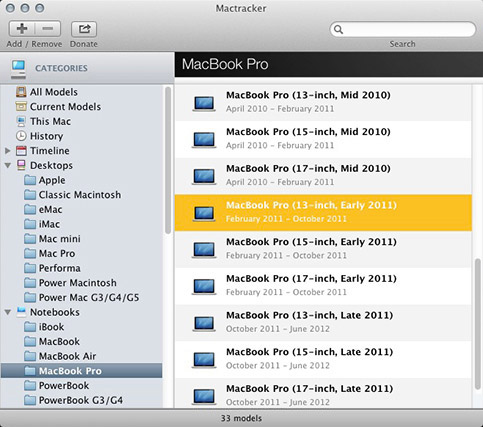Select This Mac in the sidebar

(81, 121)
